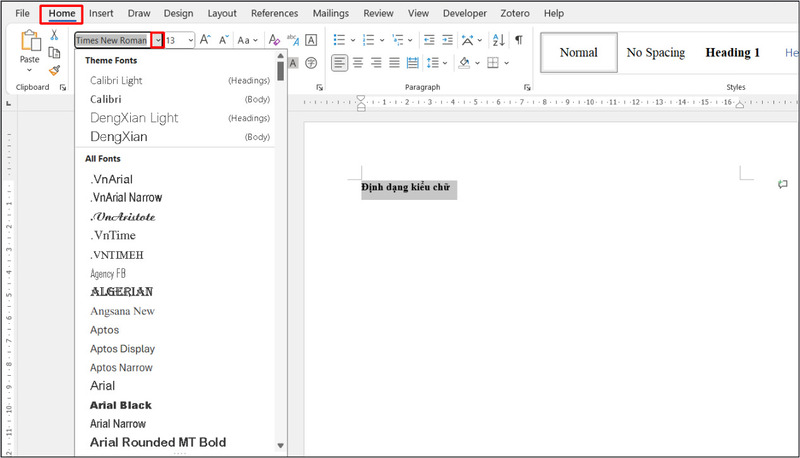Apply the No Spacing style
The height and width of the screenshot is (458, 800).
click(655, 52)
